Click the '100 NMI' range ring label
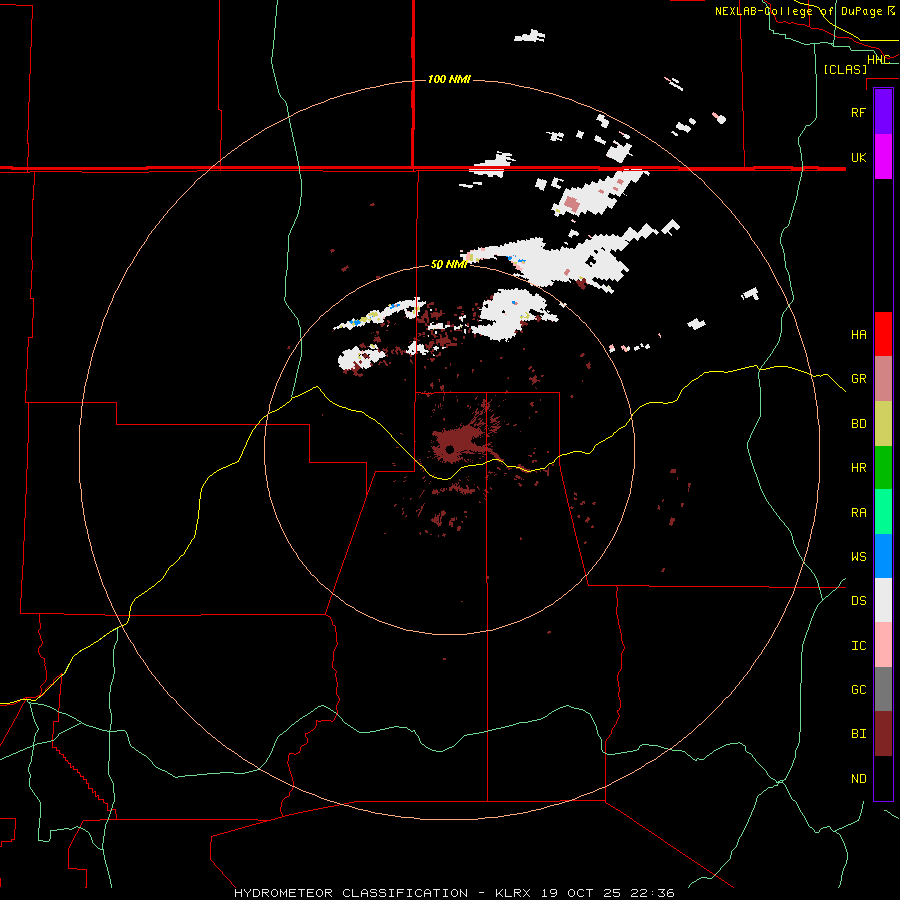The image size is (900, 900). (x=449, y=79)
